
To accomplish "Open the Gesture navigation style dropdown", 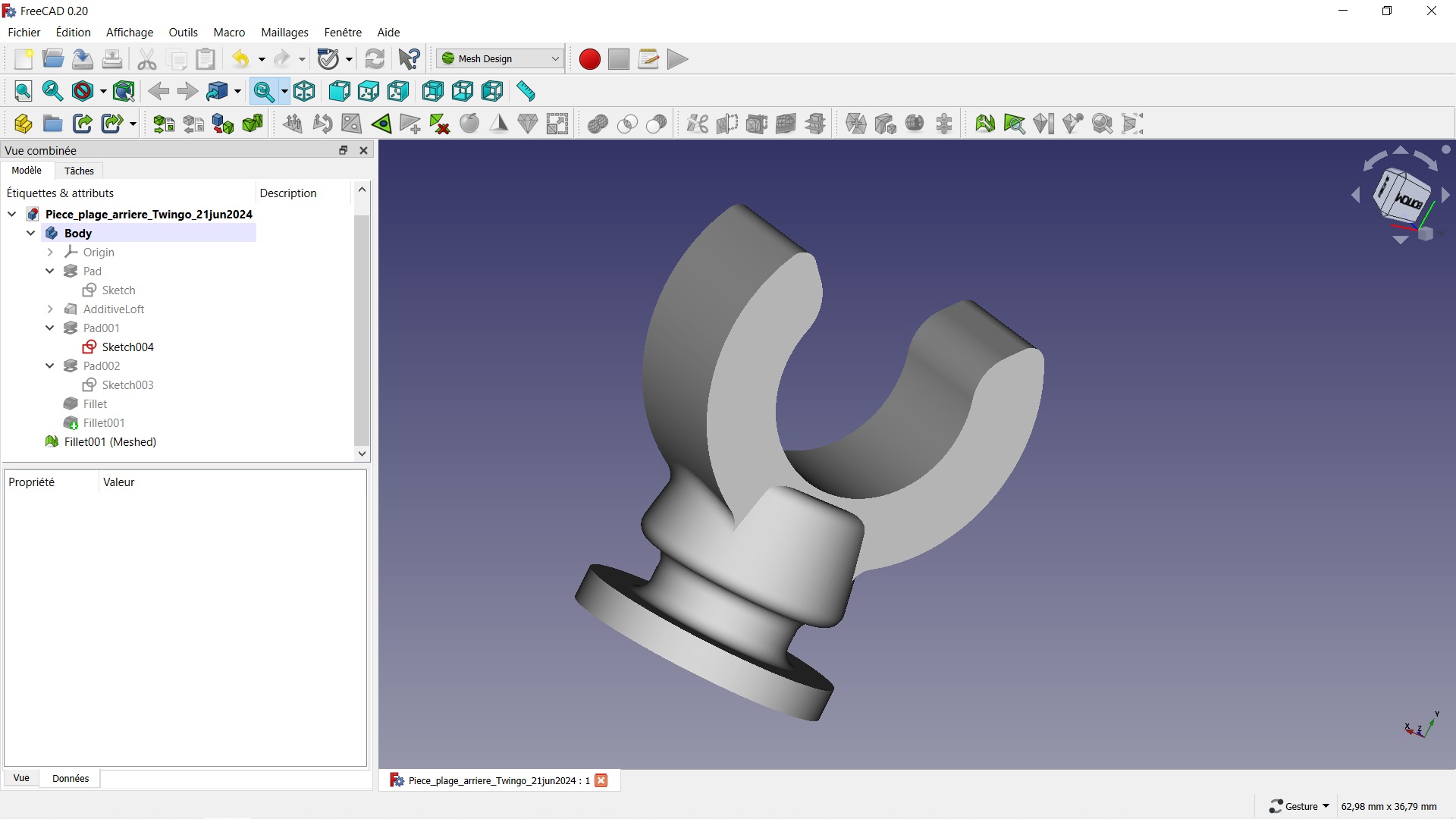I will pos(1300,806).
